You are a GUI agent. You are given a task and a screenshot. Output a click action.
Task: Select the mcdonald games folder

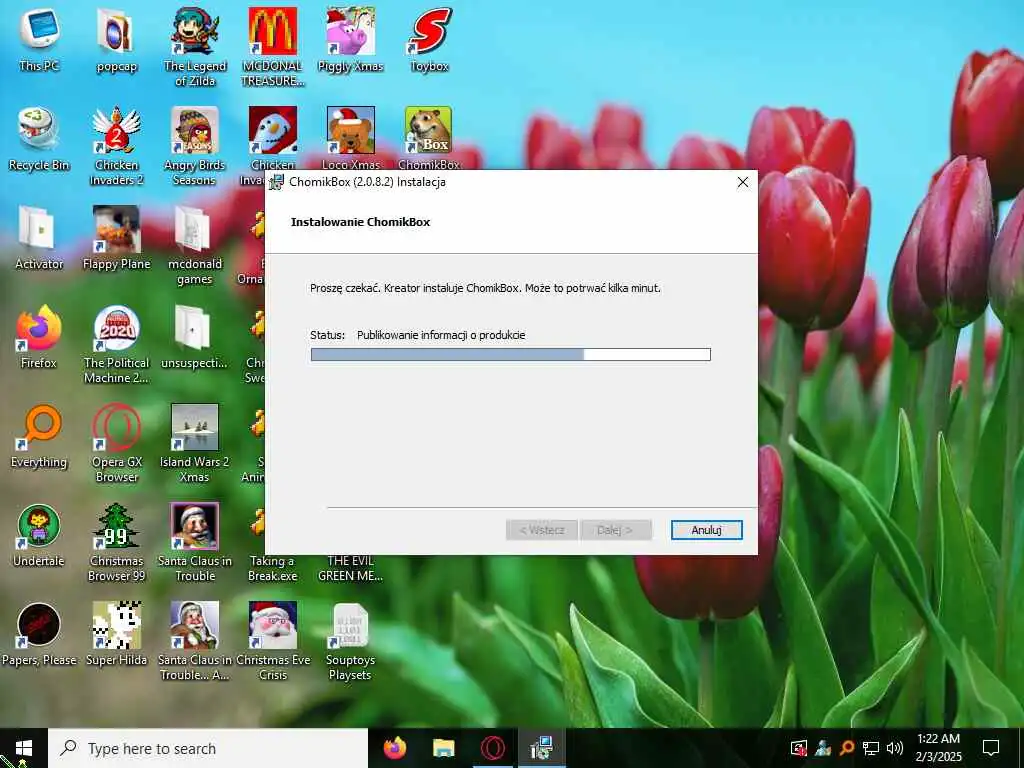pyautogui.click(x=195, y=246)
